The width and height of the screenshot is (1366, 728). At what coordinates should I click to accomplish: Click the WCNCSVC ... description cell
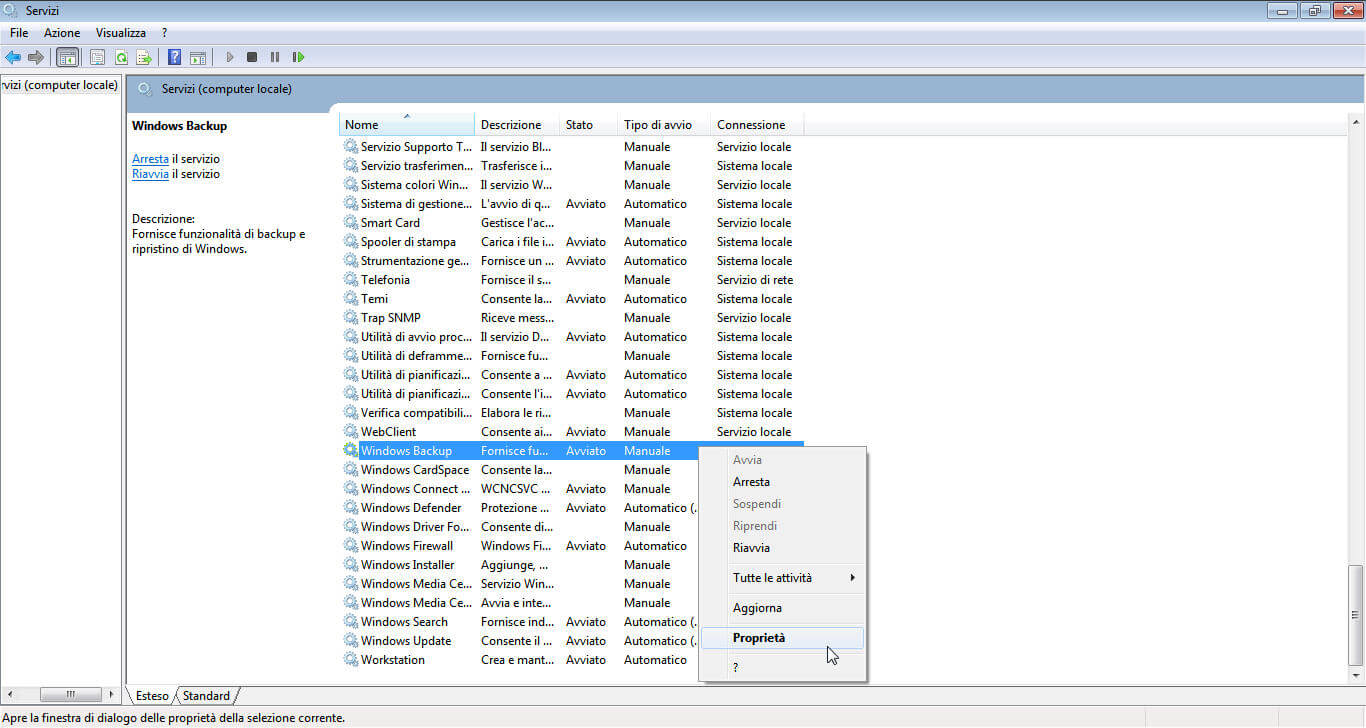coord(517,489)
